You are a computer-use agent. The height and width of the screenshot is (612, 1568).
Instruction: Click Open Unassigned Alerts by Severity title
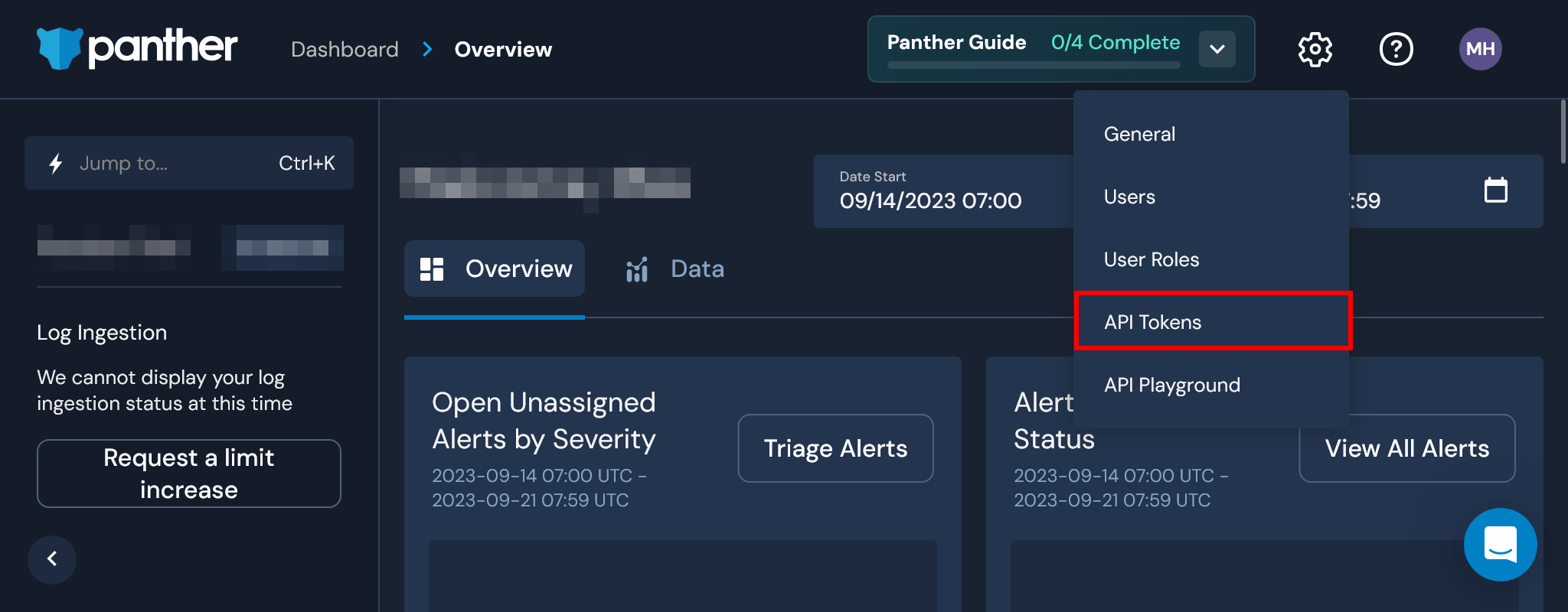[x=544, y=421]
